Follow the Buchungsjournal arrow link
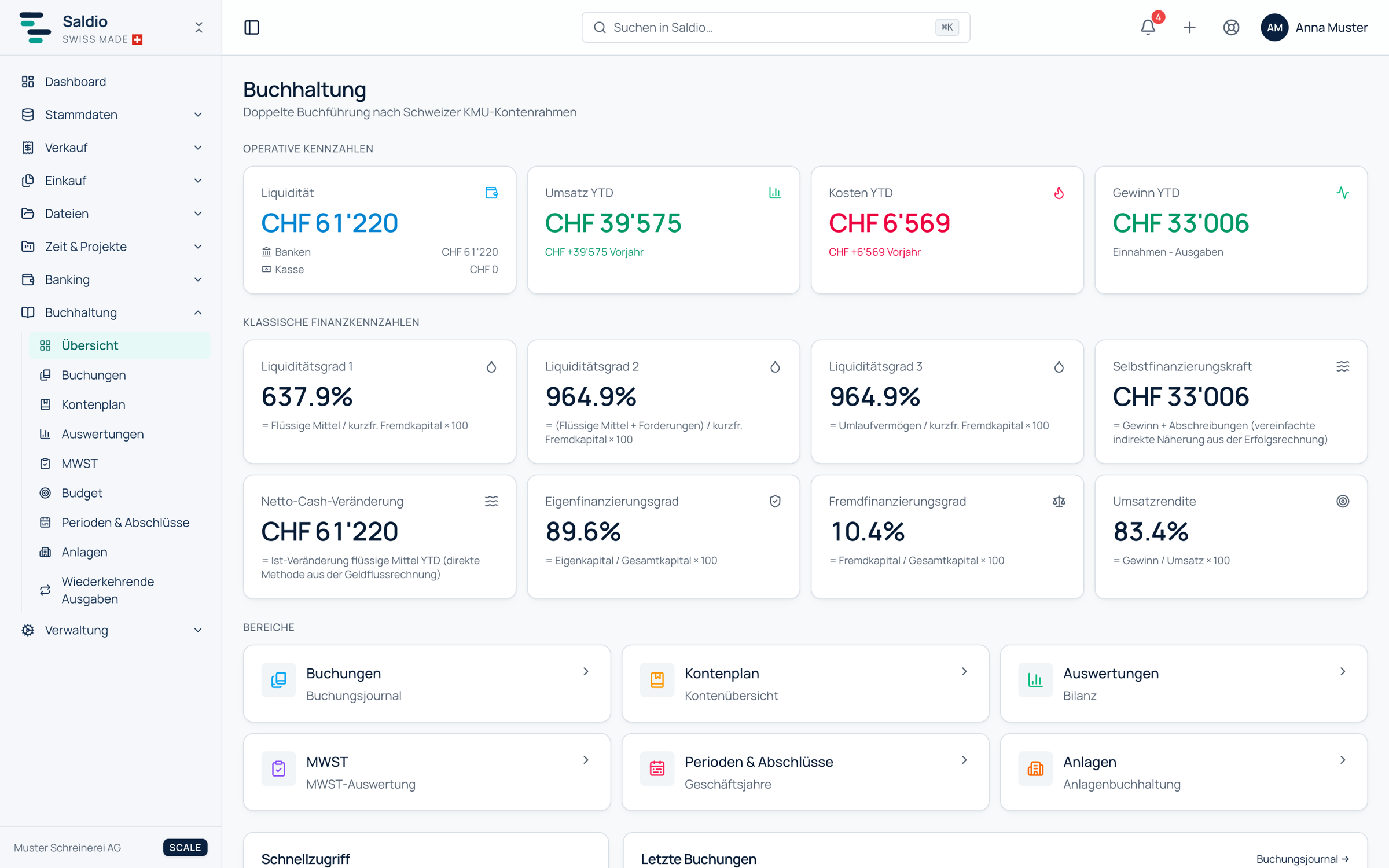 point(1303,859)
